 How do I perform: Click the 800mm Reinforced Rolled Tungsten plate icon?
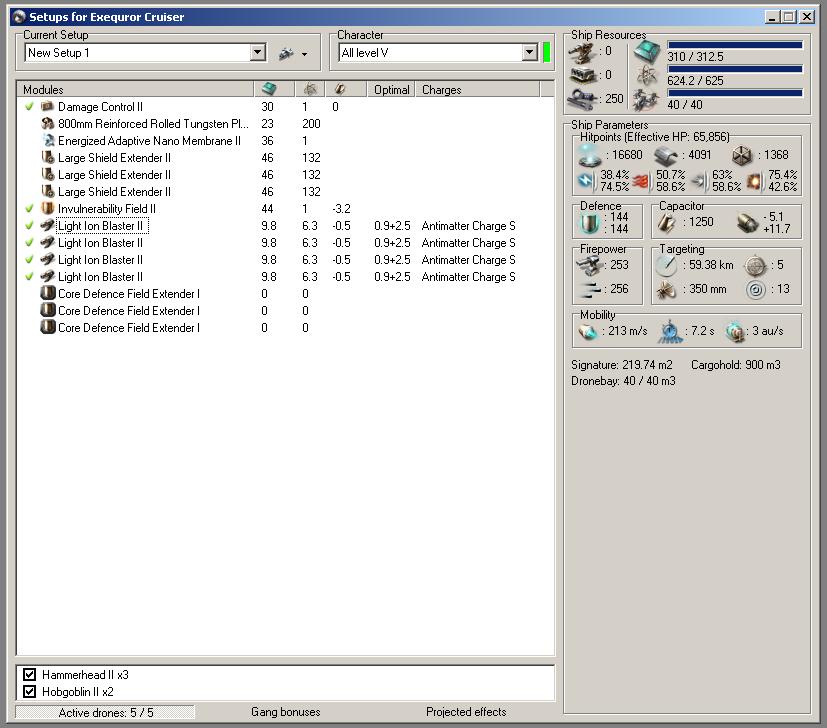pyautogui.click(x=47, y=124)
